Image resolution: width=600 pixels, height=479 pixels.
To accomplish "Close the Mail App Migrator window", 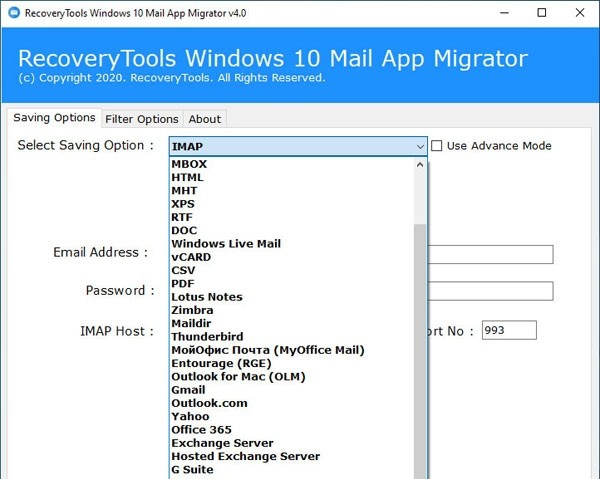I will (x=580, y=13).
